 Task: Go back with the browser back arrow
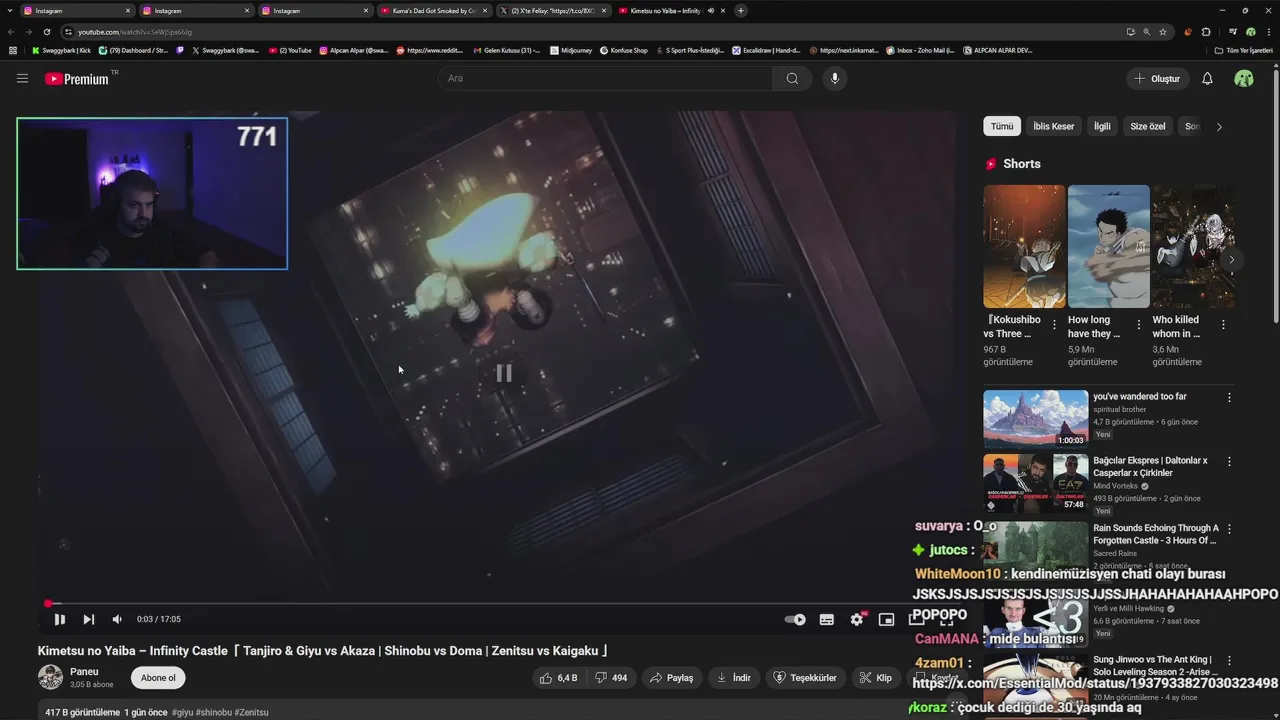pyautogui.click(x=11, y=32)
